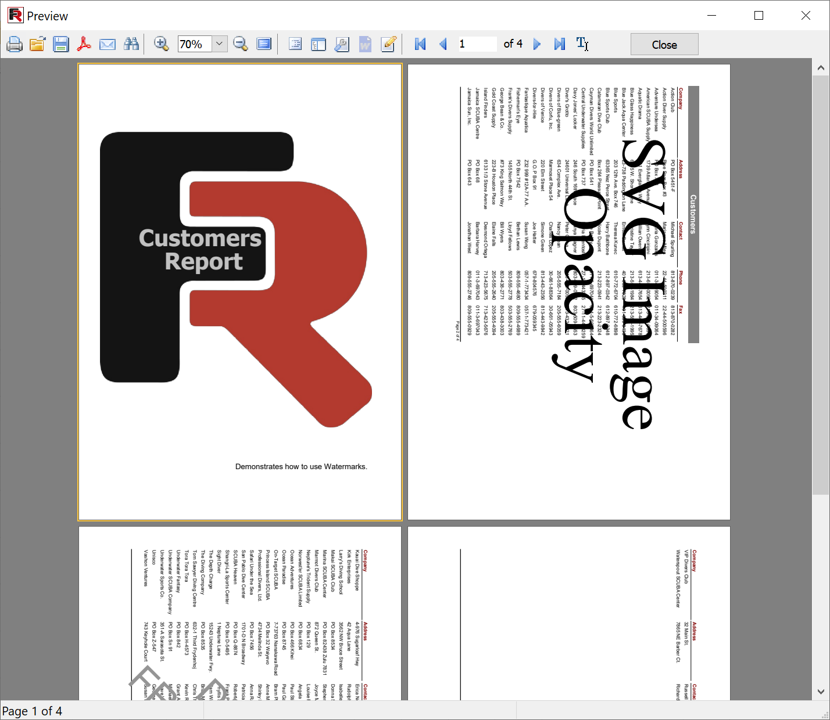
Task: Click the Edit page pencil icon
Action: pyautogui.click(x=389, y=44)
